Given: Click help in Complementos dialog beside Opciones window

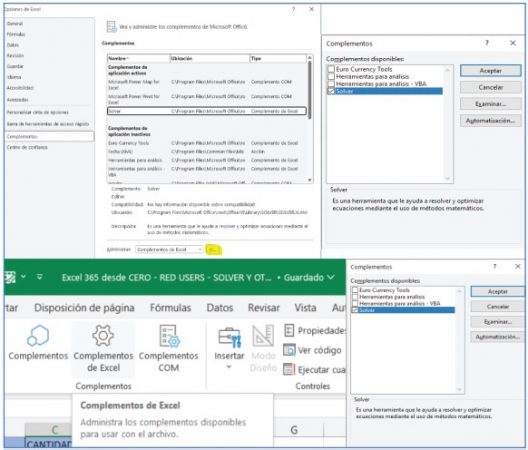Looking at the screenshot, I should [487, 43].
